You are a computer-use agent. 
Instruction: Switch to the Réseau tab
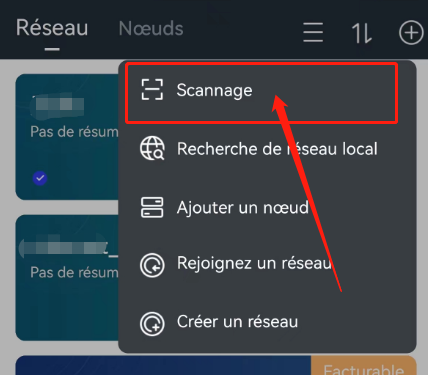[52, 28]
